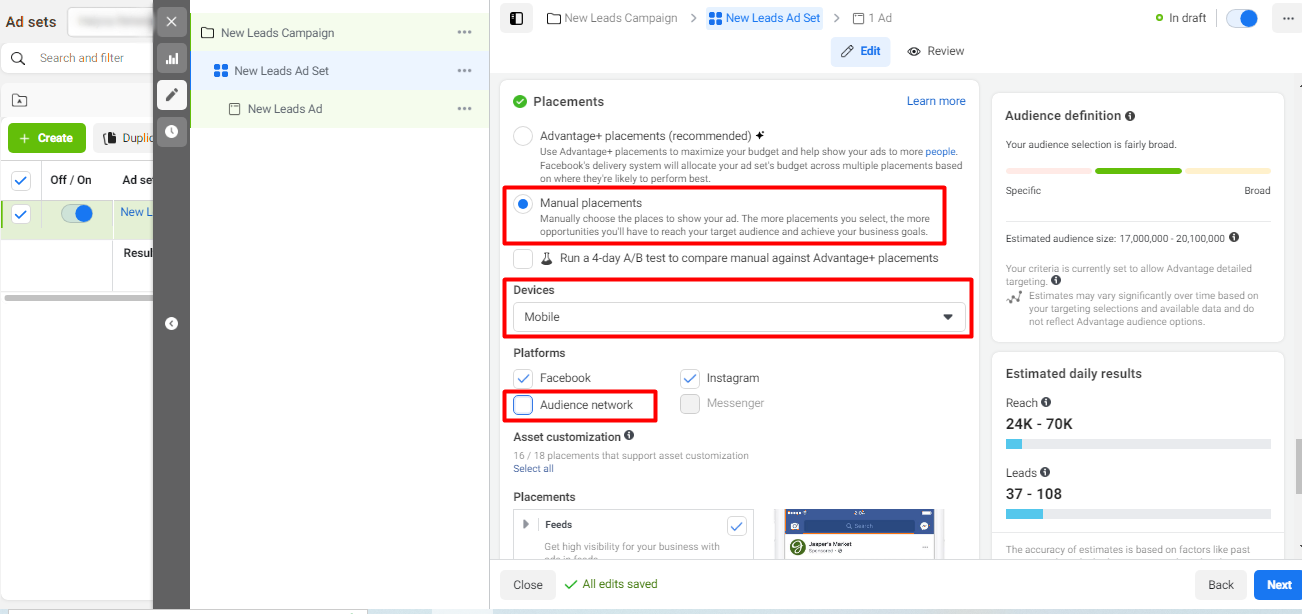Open more options for New Leads Ad Set
Viewport: 1302px width, 614px height.
tap(464, 71)
